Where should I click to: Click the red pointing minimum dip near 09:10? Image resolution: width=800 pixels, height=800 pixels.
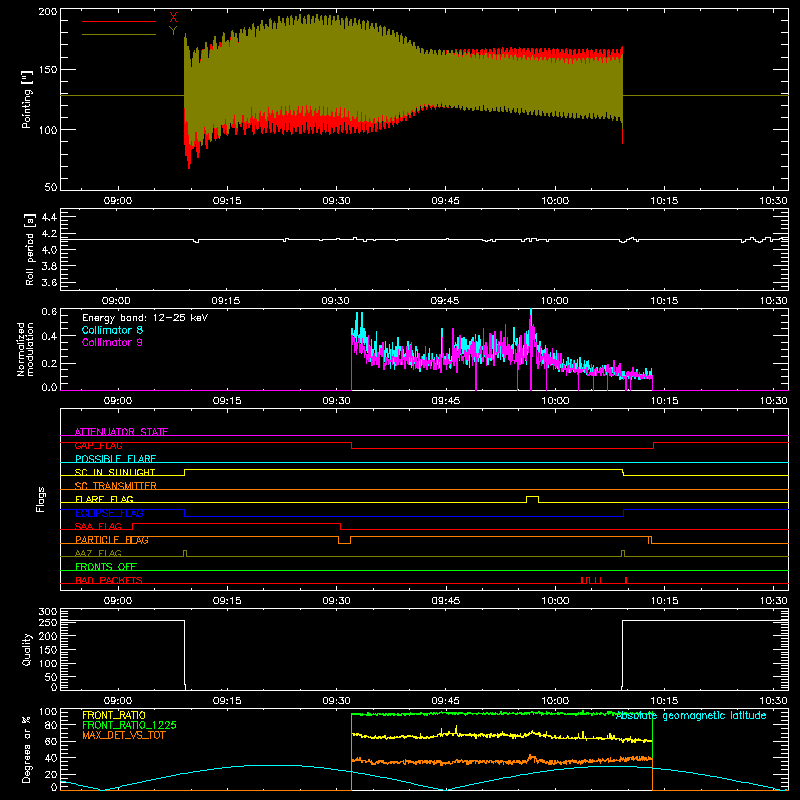(189, 156)
